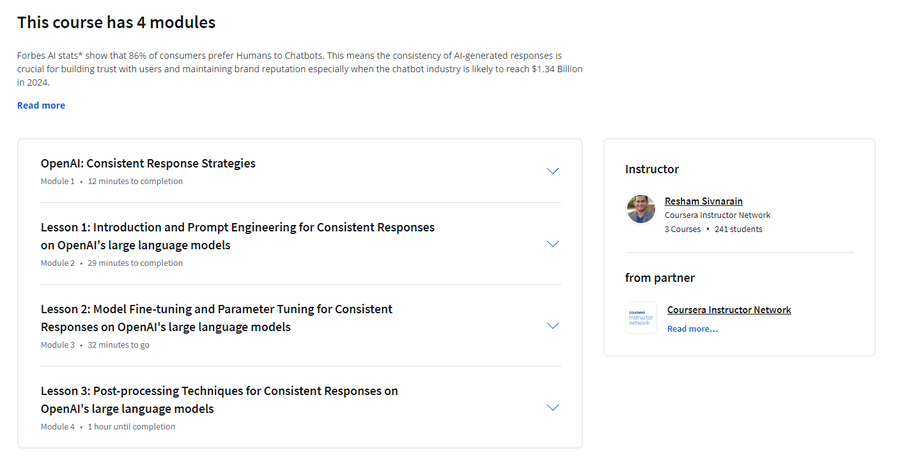
Task: Expand Lesson 1 Prompt Engineering module chevron
Action: tap(553, 244)
